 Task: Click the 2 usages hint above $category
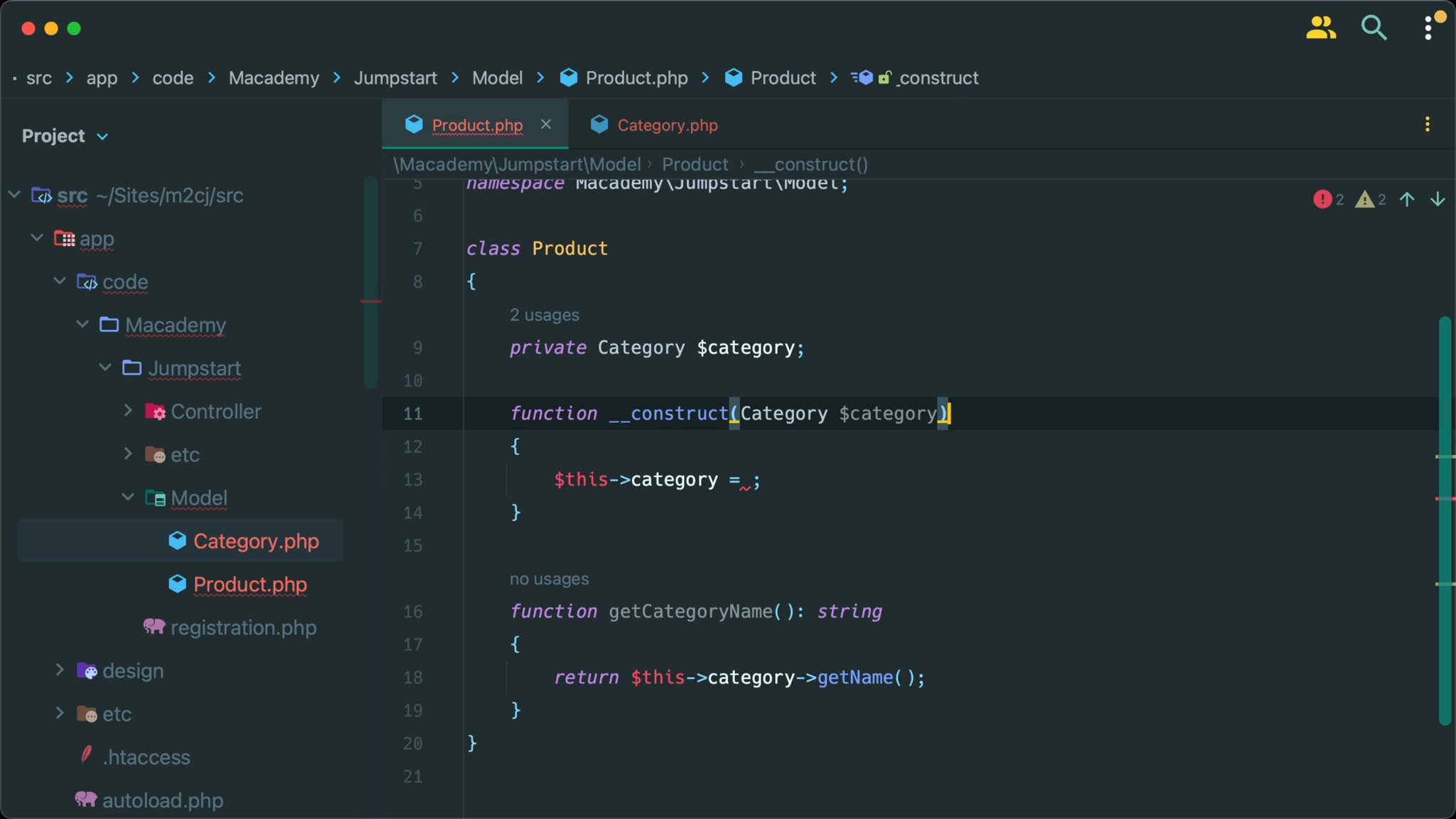click(544, 314)
